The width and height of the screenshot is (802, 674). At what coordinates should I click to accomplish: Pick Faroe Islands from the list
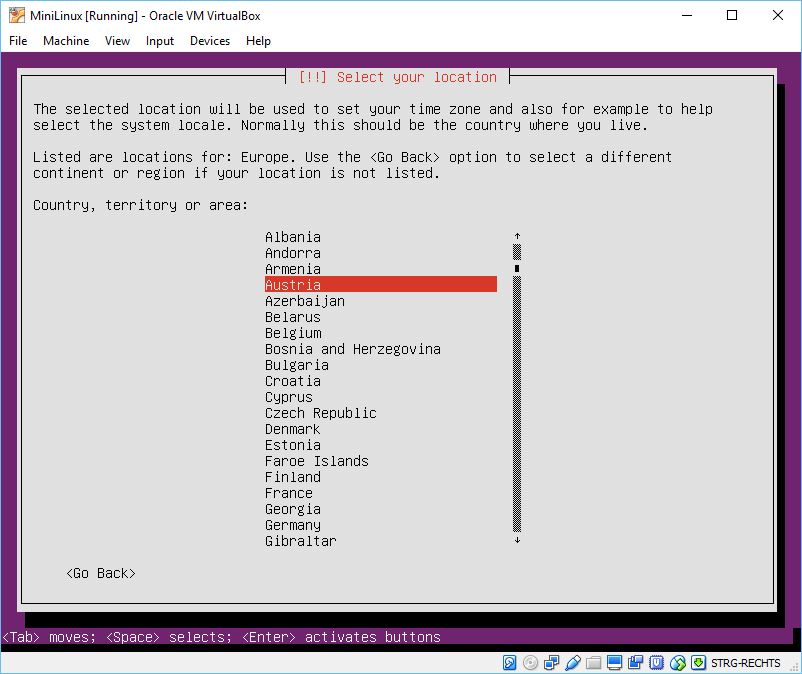pos(316,461)
